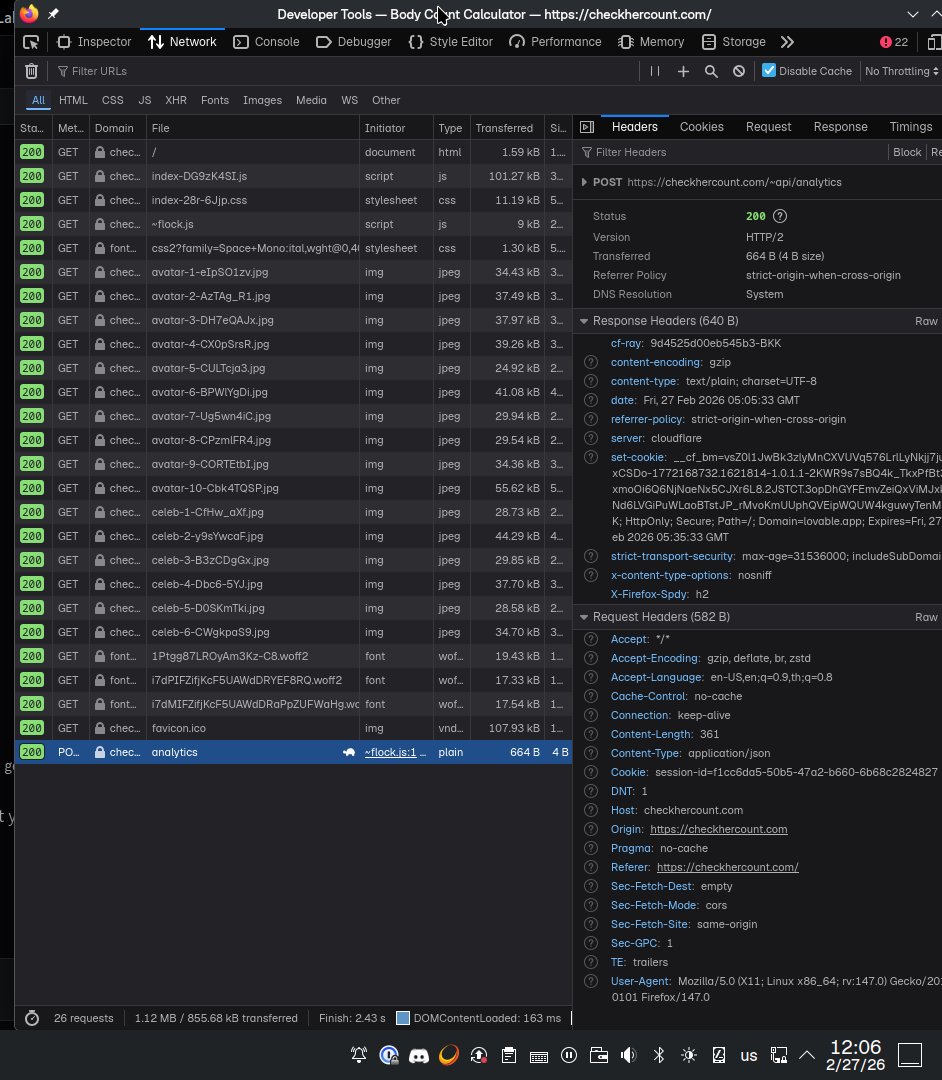Open the Response details tab

(840, 127)
